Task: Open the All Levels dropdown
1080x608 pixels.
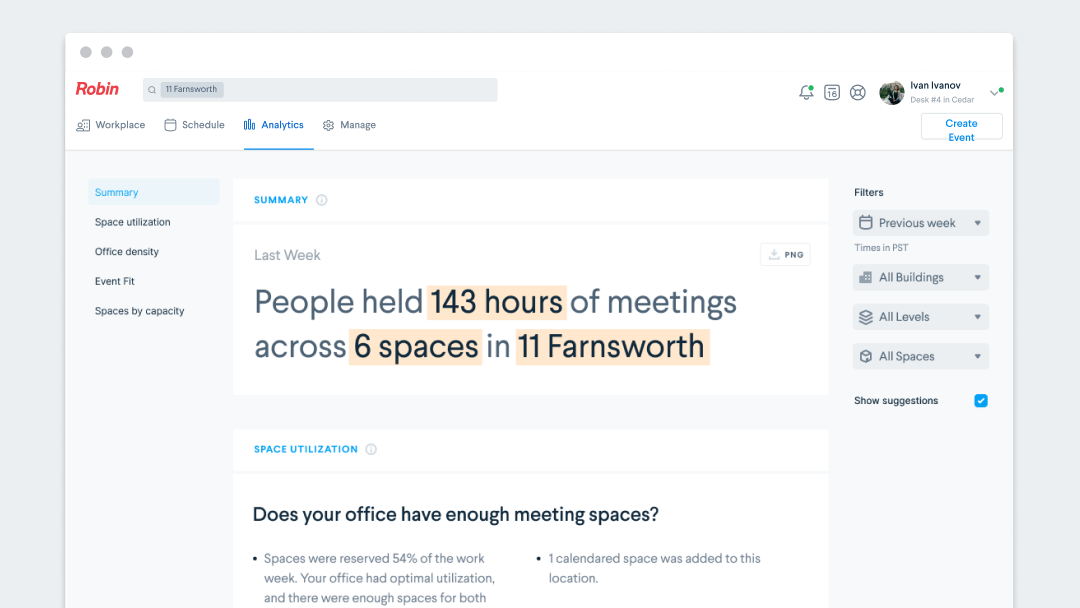Action: [921, 317]
